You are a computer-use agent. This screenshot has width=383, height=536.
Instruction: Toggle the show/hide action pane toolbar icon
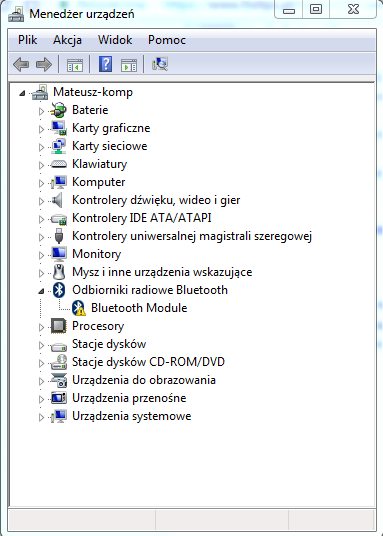[x=129, y=65]
